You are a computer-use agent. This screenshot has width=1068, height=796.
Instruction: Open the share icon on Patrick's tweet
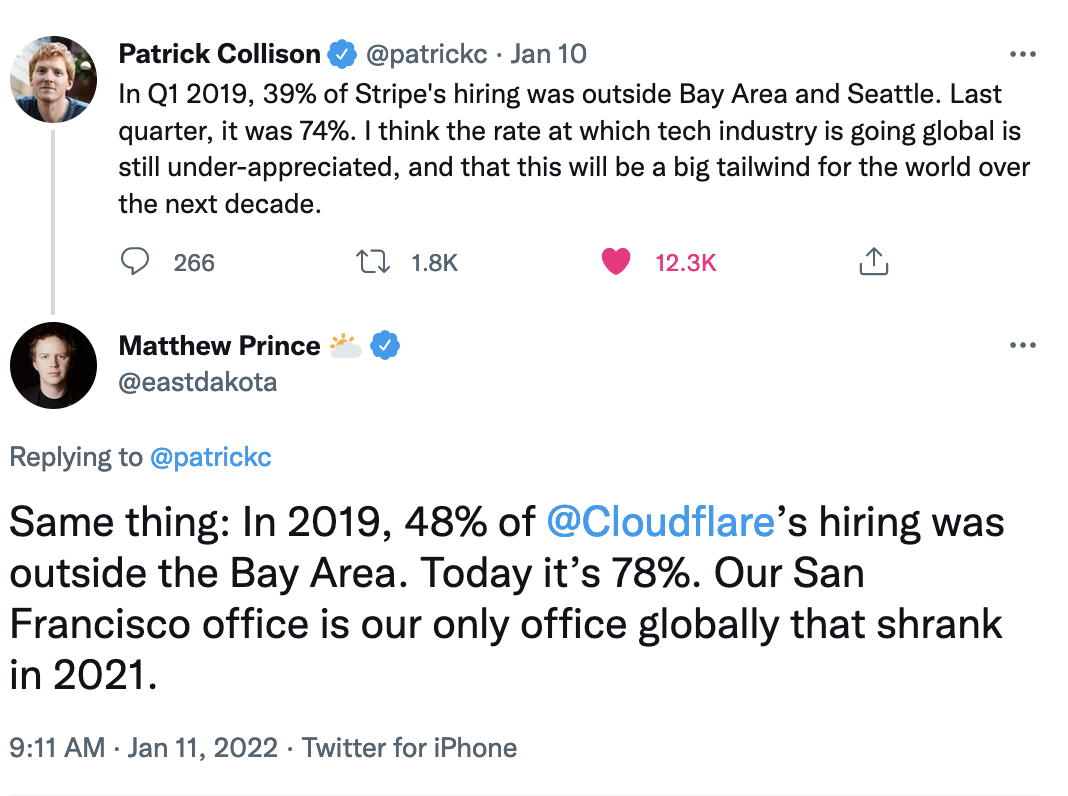click(873, 262)
